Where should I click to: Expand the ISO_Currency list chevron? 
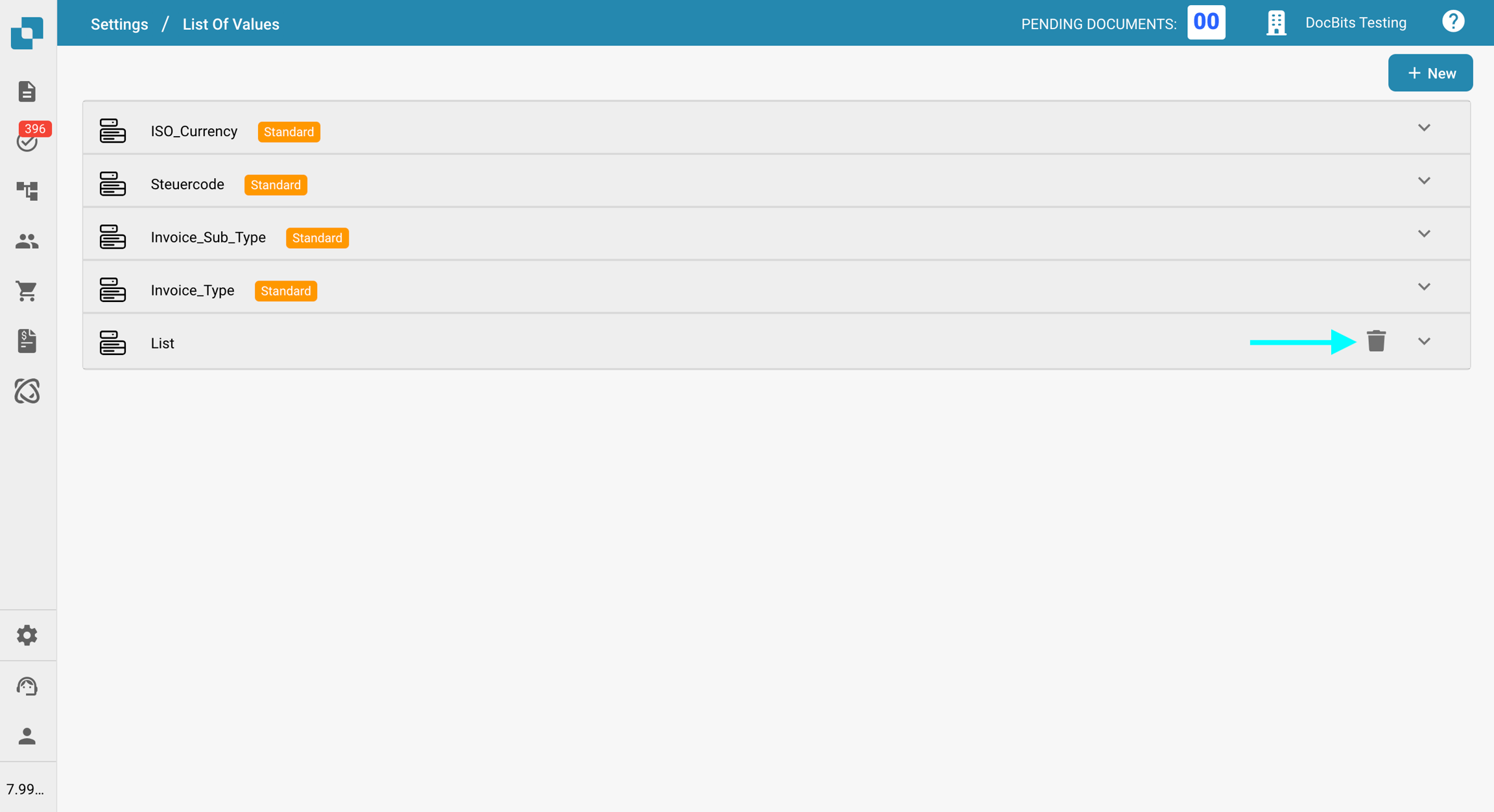[x=1423, y=128]
